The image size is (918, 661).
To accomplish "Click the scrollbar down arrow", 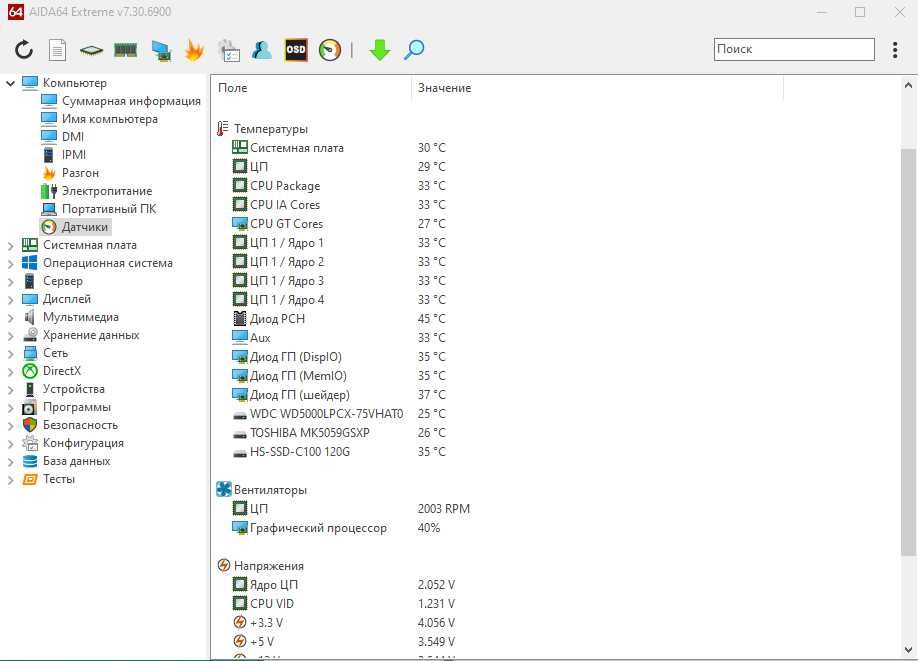I will click(908, 649).
